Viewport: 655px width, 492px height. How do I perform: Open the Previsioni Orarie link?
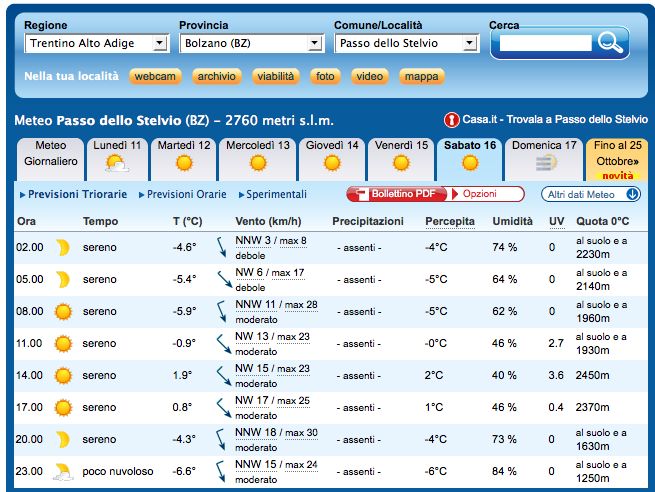point(186,195)
